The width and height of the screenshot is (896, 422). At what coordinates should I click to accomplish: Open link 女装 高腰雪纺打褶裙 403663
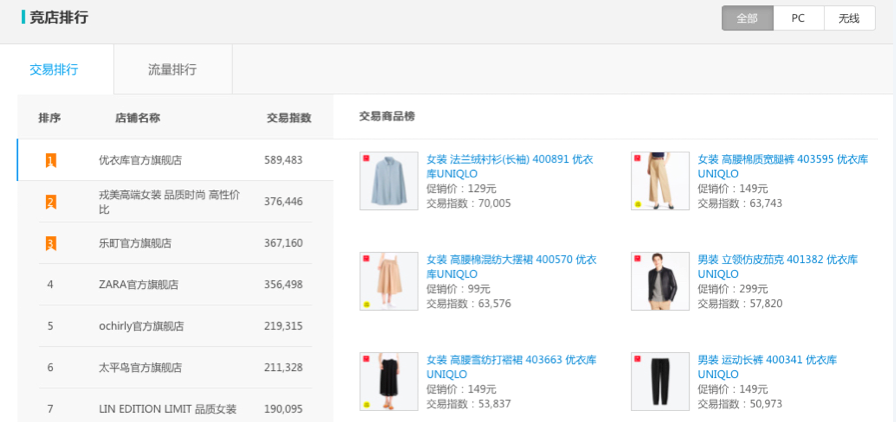tap(511, 367)
